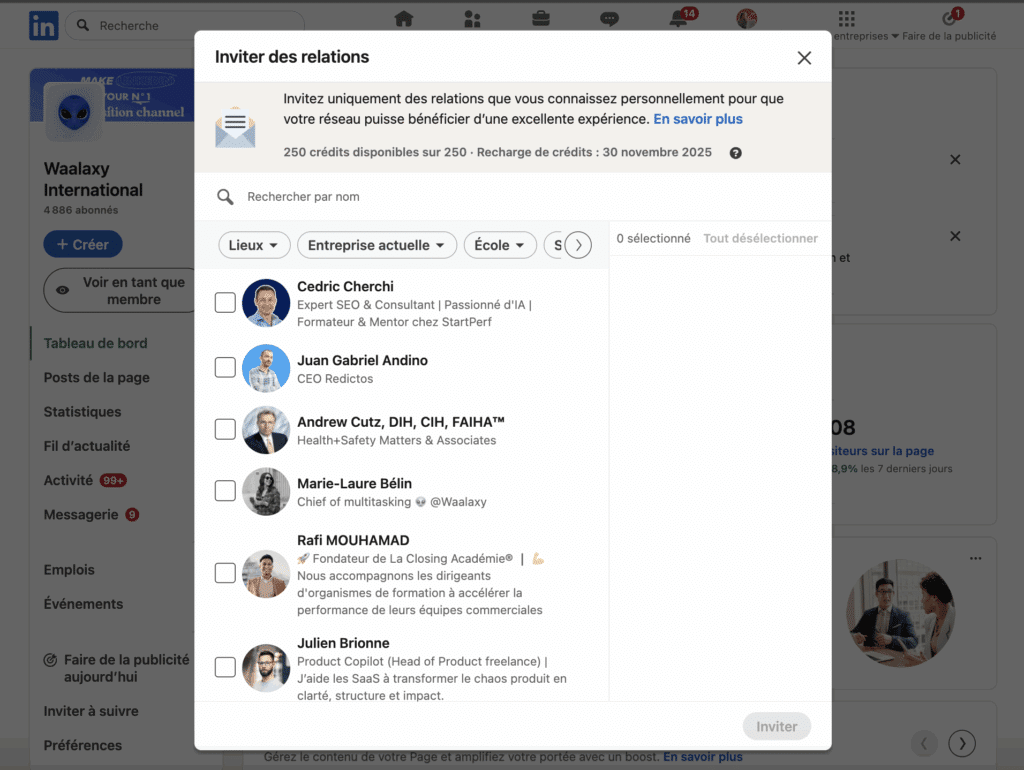This screenshot has height=770, width=1024.
Task: Open notifications via the bell icon
Action: (677, 19)
